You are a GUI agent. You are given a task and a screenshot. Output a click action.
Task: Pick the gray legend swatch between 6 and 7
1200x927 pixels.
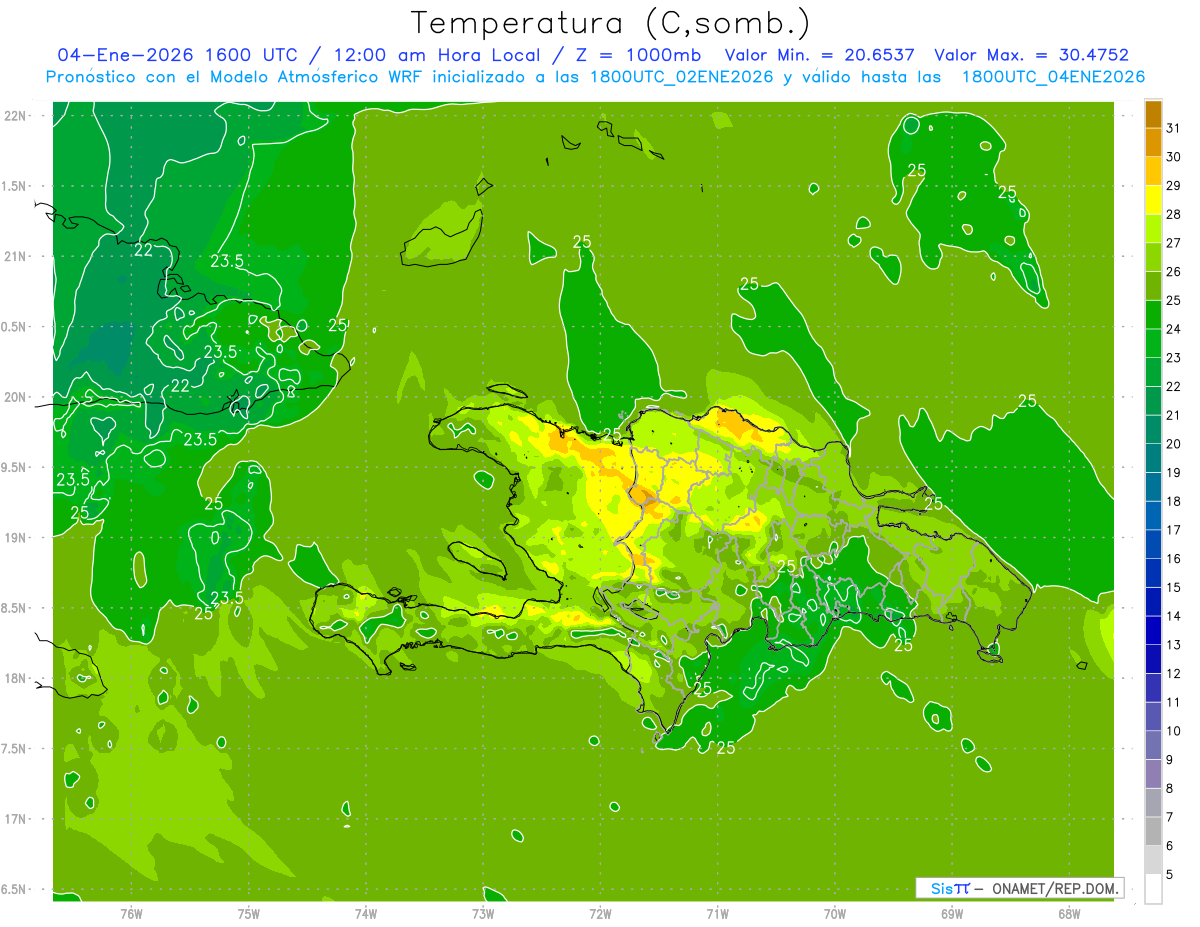1153,832
